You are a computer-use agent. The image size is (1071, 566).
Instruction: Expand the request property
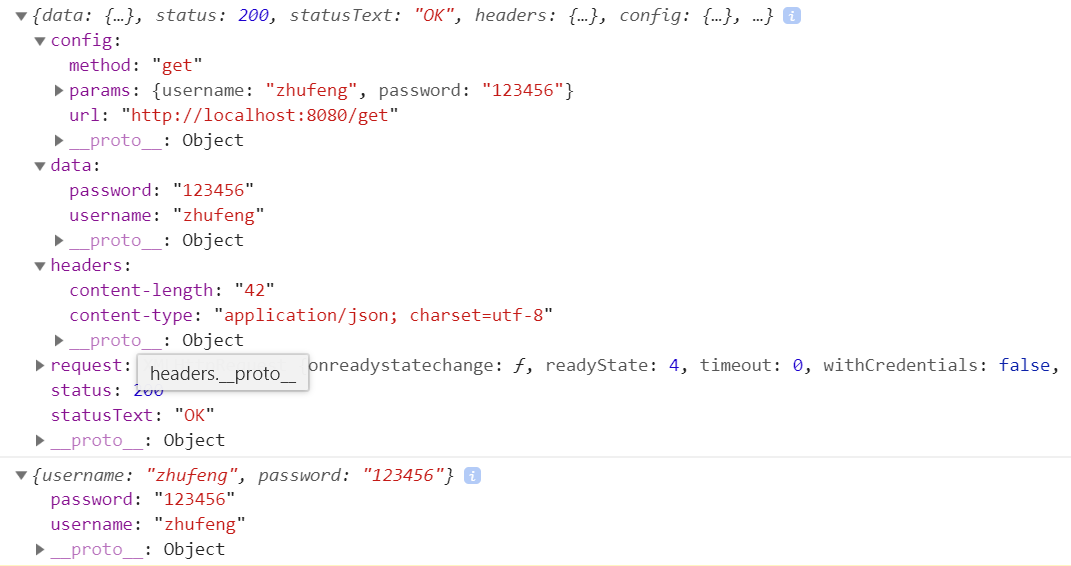(x=40, y=366)
